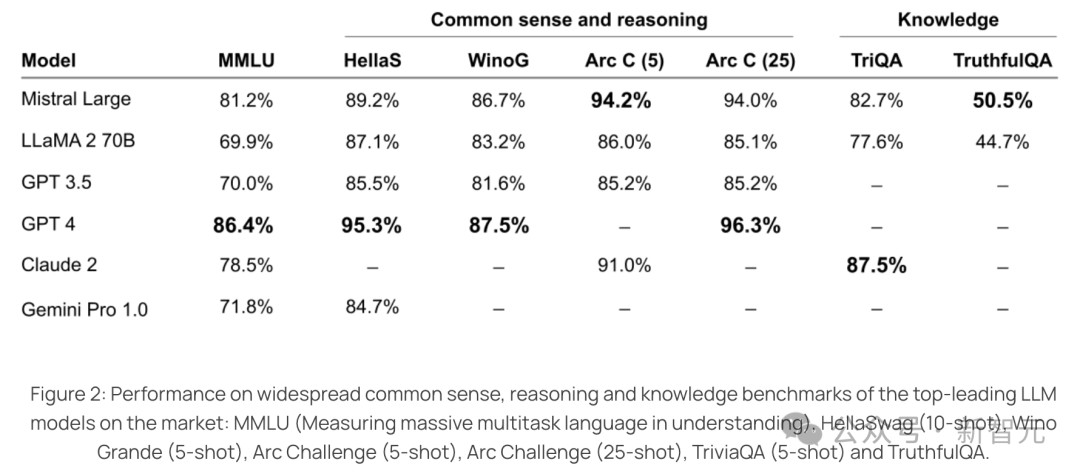
Task: Click the Arc C (25) column header
Action: click(750, 60)
